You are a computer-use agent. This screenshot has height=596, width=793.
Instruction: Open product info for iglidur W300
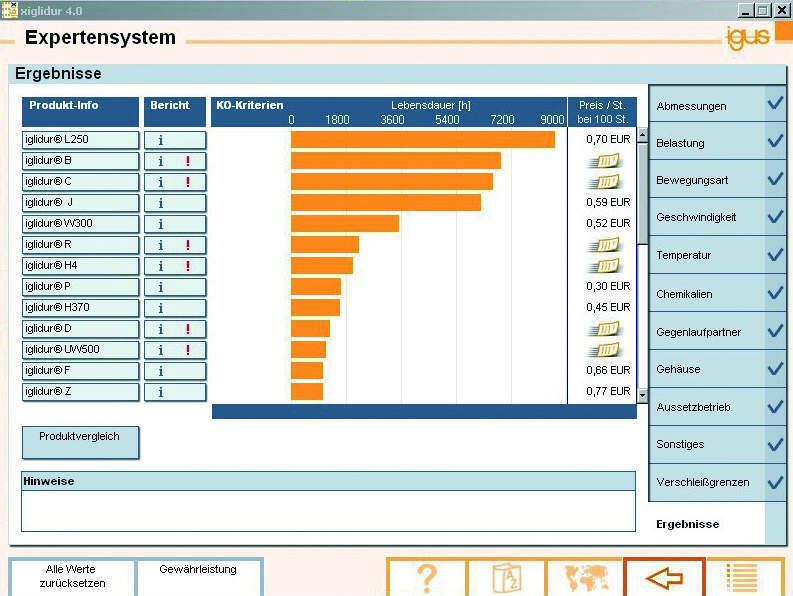point(80,224)
